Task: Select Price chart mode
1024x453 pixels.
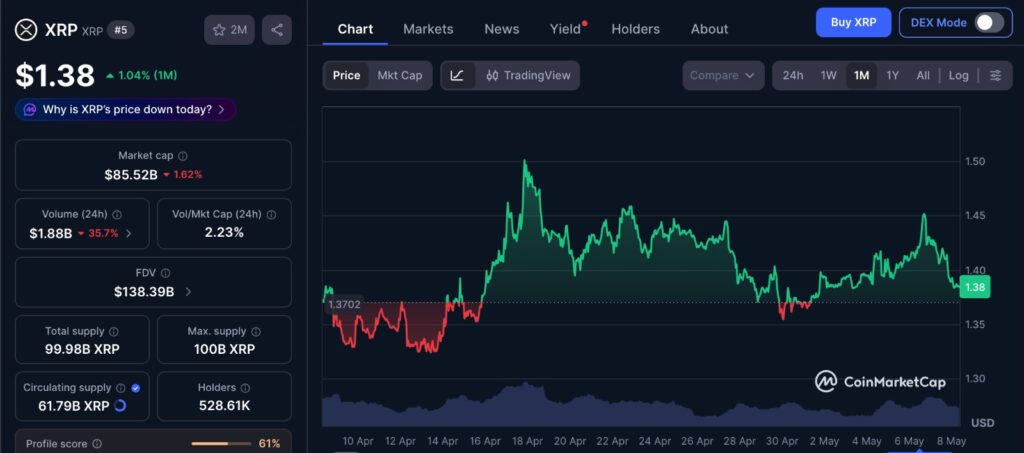Action: coord(346,76)
